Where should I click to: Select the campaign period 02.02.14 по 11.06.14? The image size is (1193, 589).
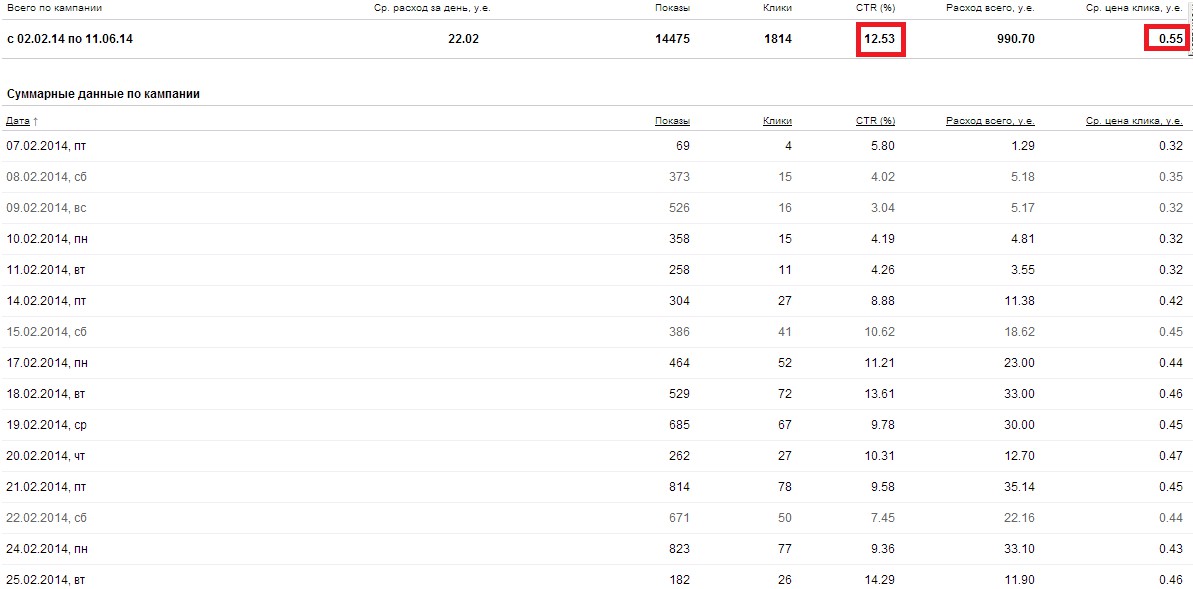point(70,39)
